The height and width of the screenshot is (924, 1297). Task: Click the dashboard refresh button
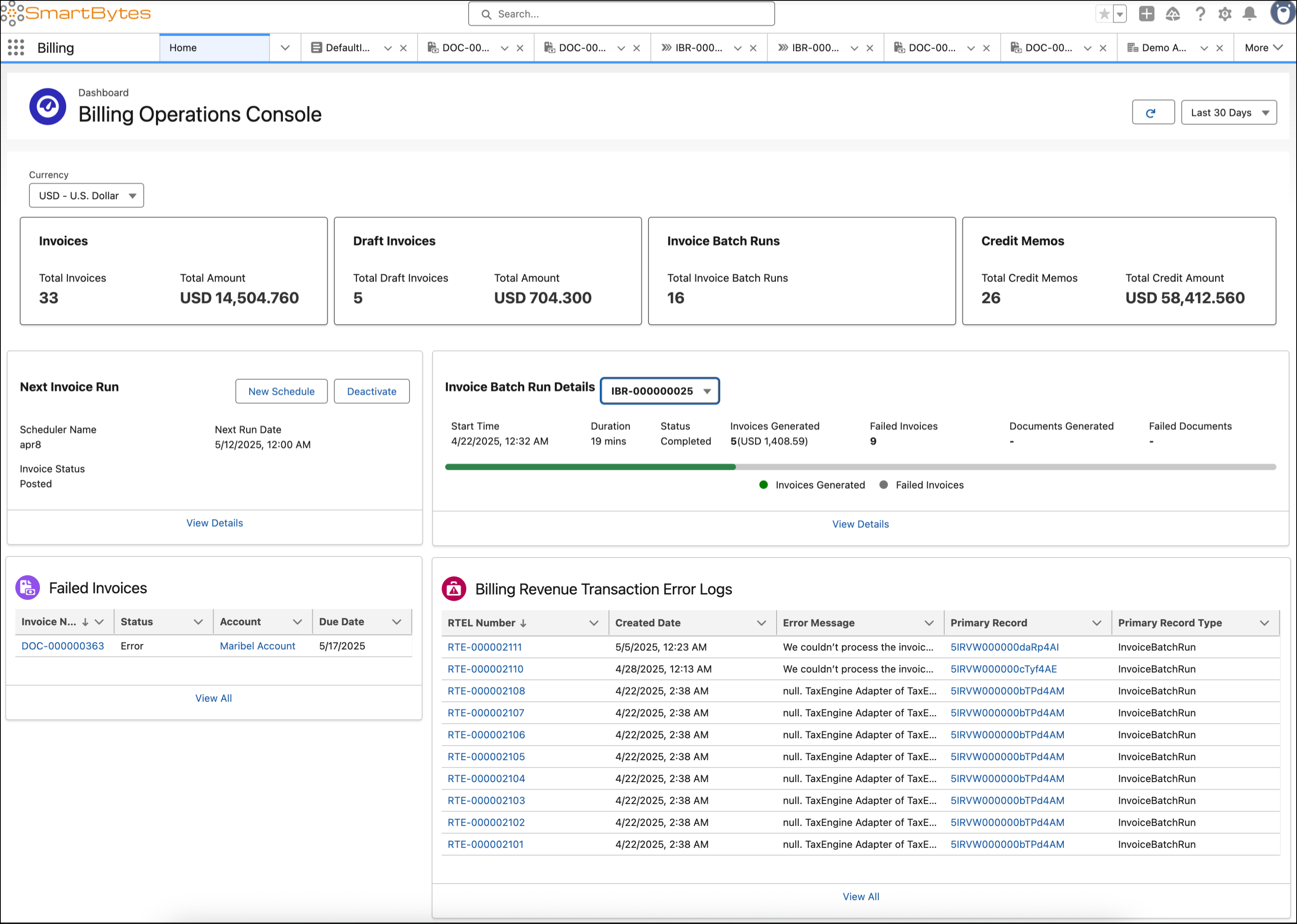pyautogui.click(x=1153, y=112)
